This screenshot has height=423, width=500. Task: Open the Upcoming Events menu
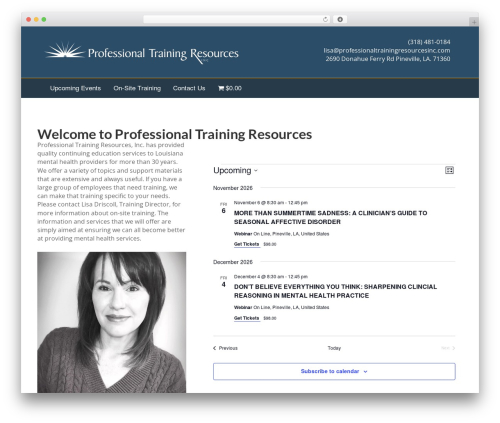click(75, 88)
